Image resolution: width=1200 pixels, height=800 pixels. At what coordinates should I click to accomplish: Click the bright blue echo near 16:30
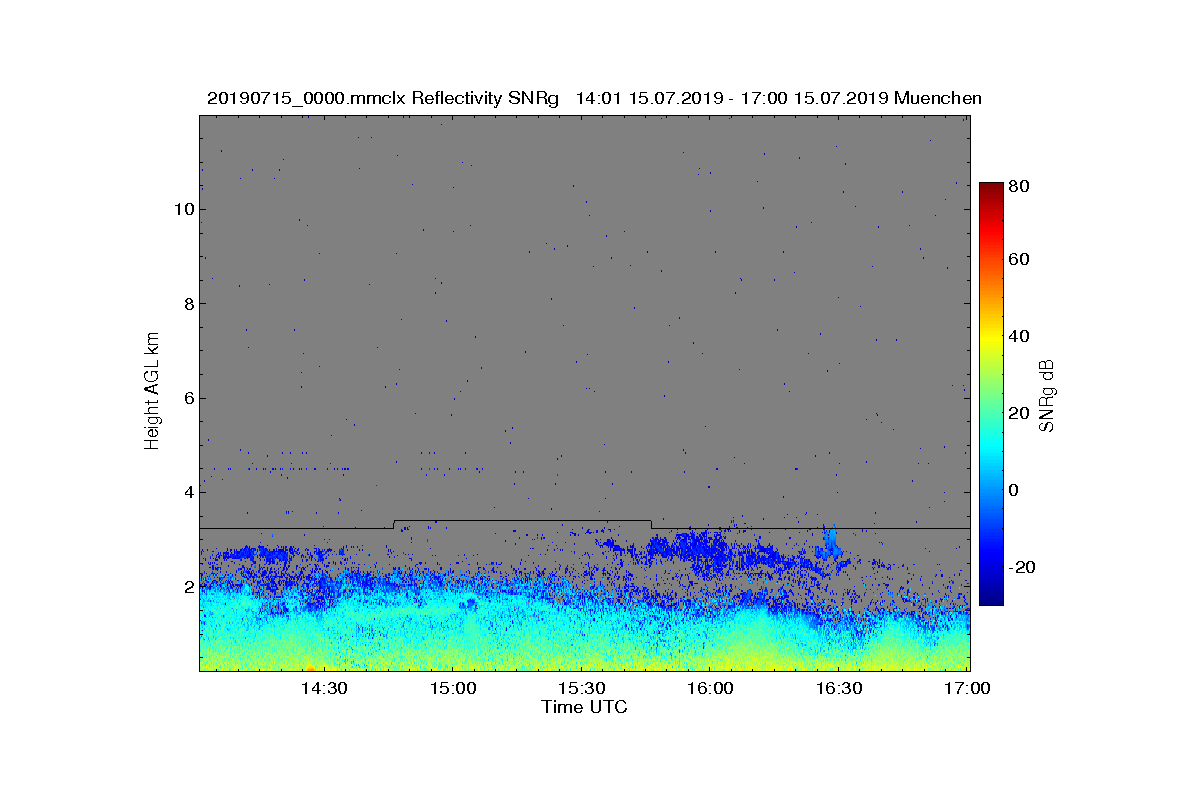831,544
